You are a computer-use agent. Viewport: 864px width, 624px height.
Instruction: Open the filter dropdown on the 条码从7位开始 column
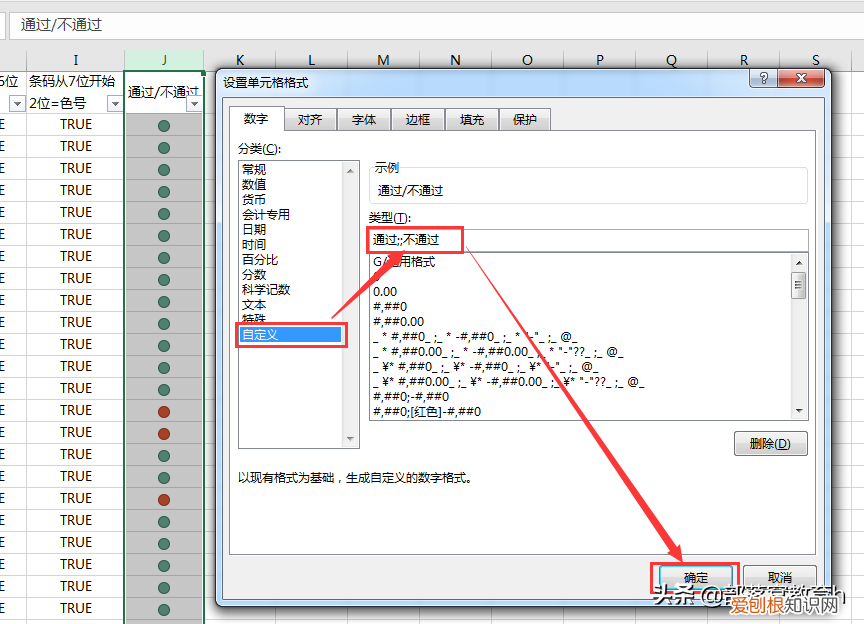pyautogui.click(x=115, y=104)
